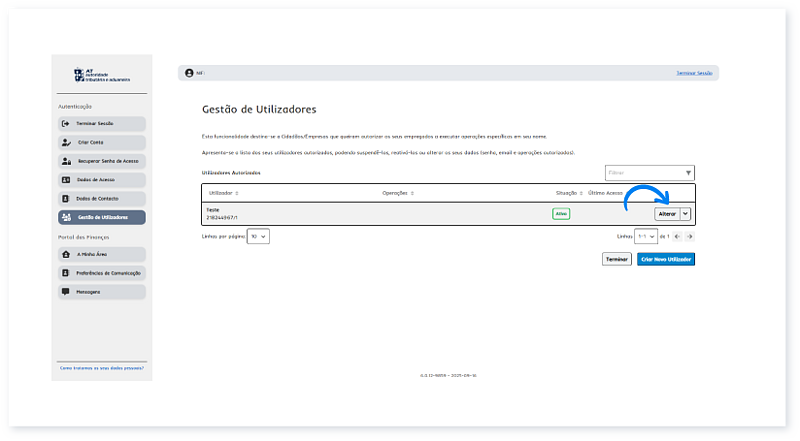800x441 pixels.
Task: Click the Dados de Acesso card icon
Action: pos(66,180)
